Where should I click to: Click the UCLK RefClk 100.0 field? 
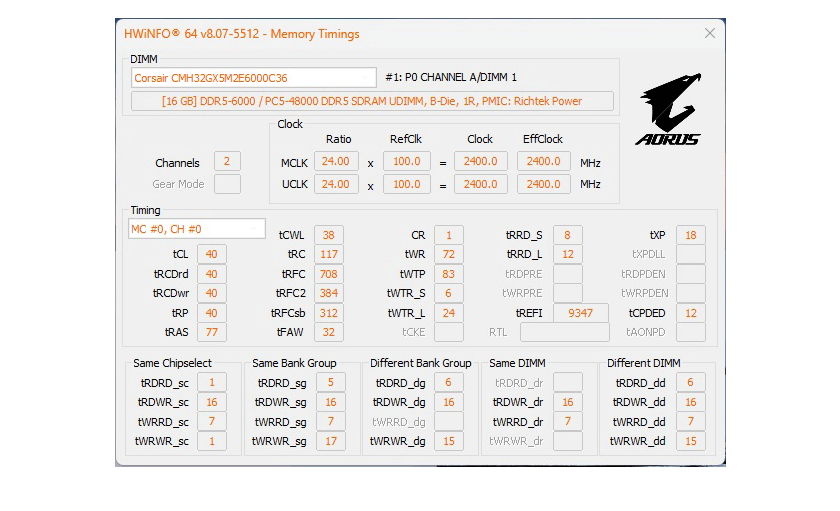pos(405,184)
